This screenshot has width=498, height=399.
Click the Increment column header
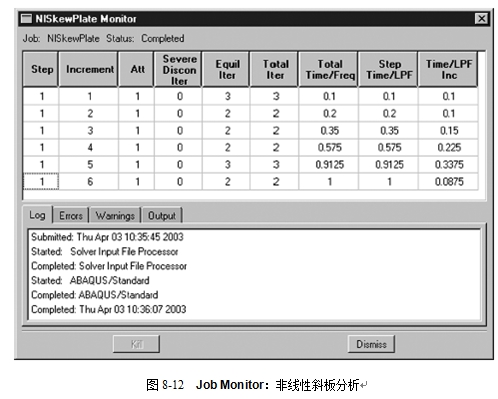pyautogui.click(x=89, y=69)
